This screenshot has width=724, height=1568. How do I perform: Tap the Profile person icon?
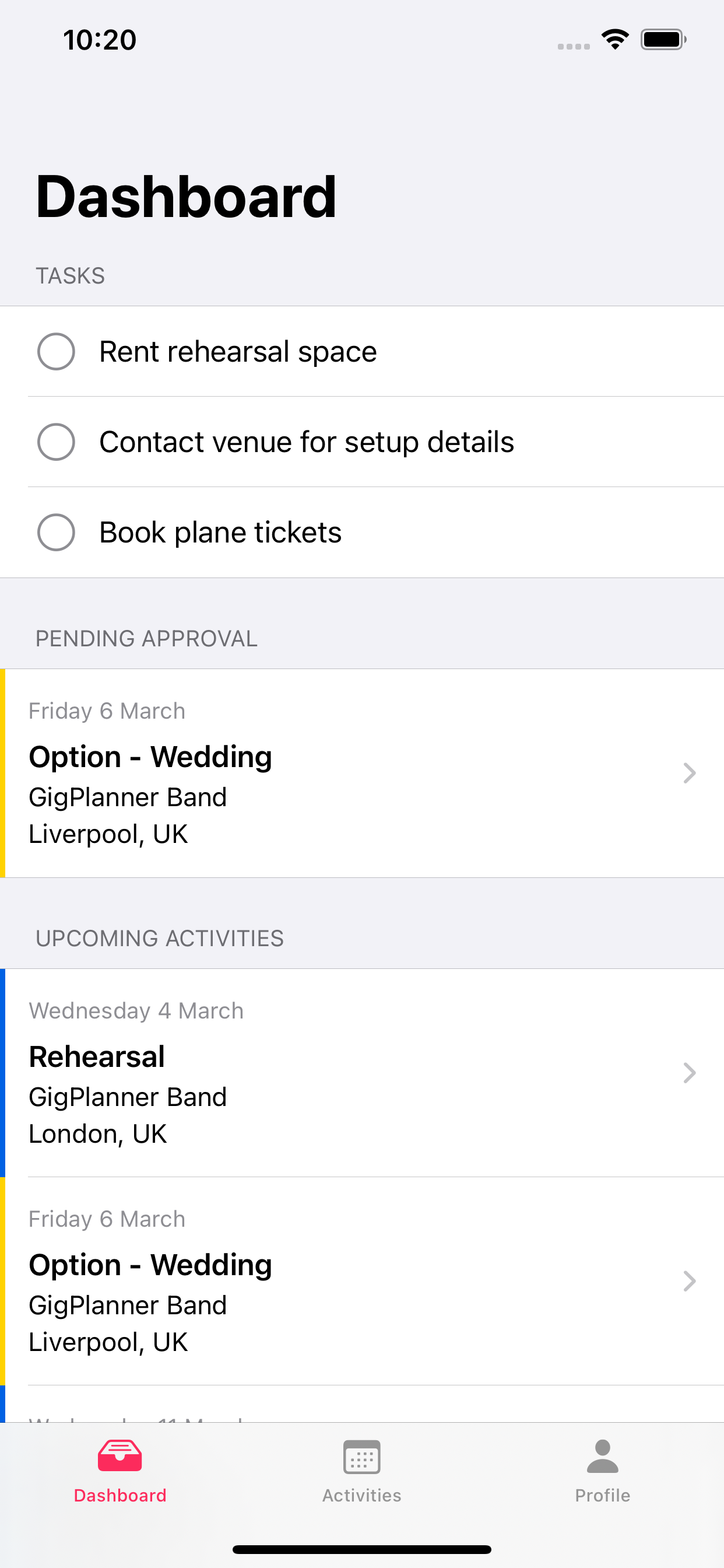point(602,1456)
